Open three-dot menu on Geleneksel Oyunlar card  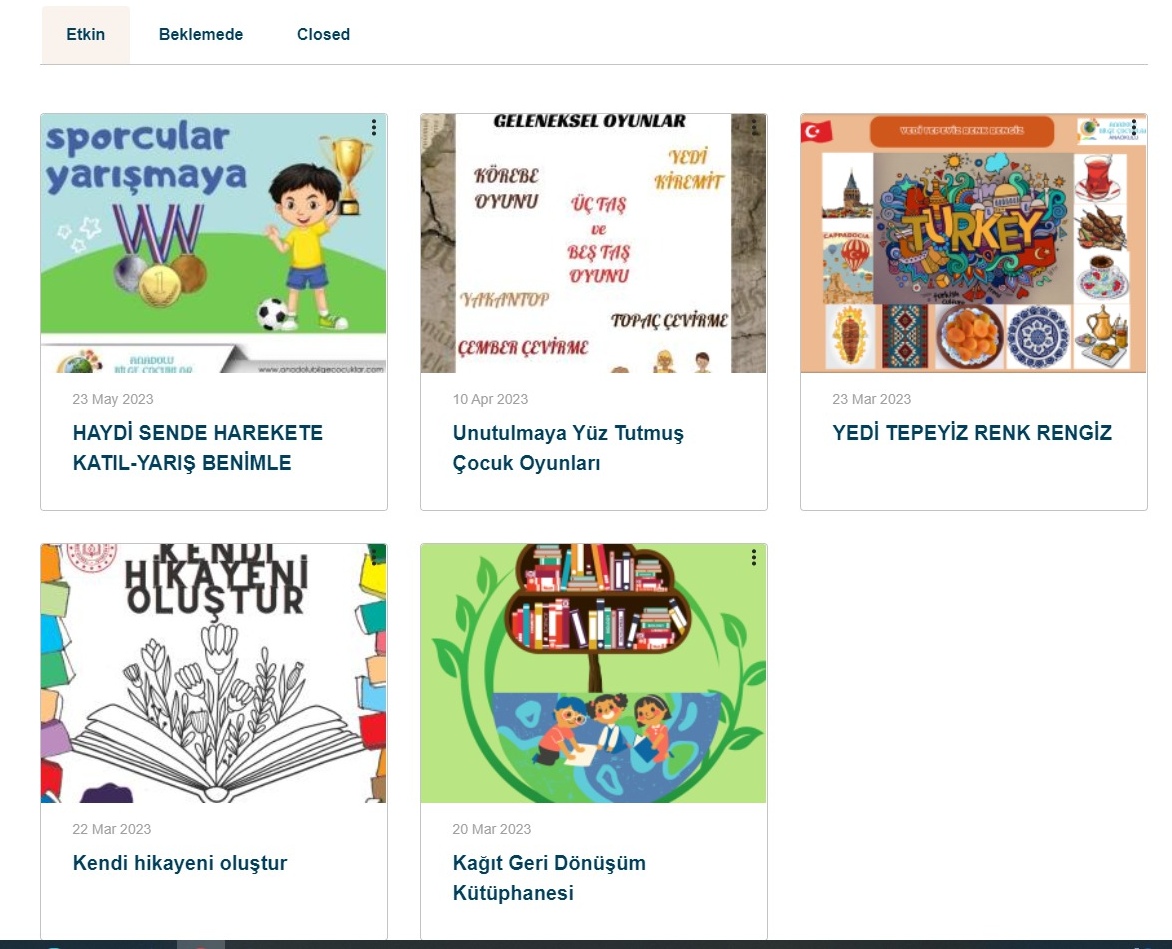tap(753, 128)
